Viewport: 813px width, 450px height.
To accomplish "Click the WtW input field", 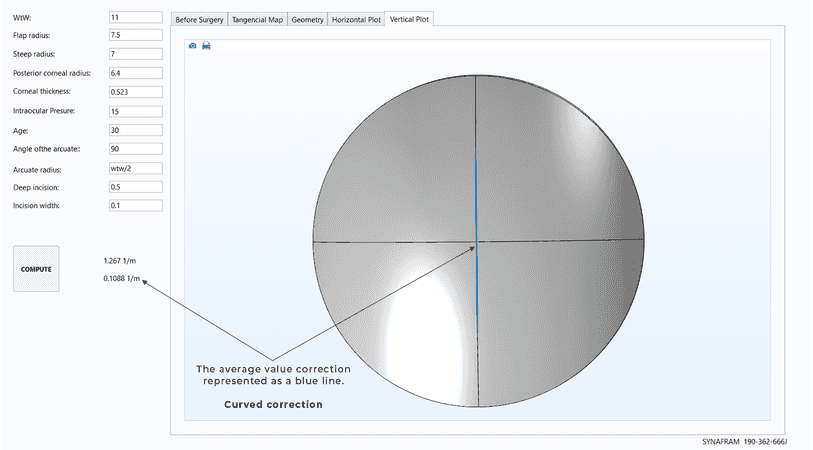I will [136, 17].
